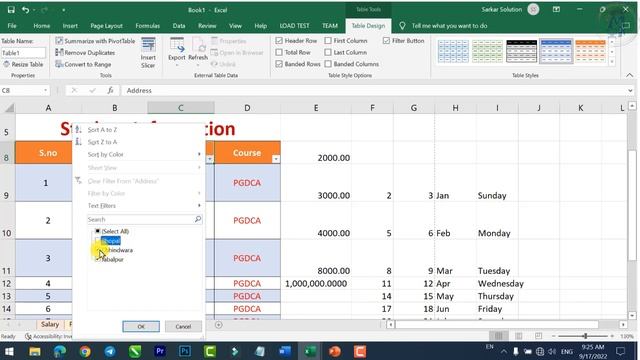The height and width of the screenshot is (360, 640).
Task: Open Photoshop from taskbar
Action: (184, 351)
